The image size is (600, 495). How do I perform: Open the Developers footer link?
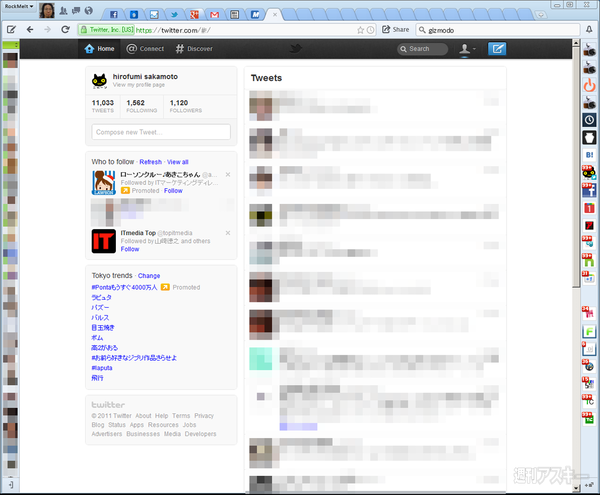(x=201, y=434)
